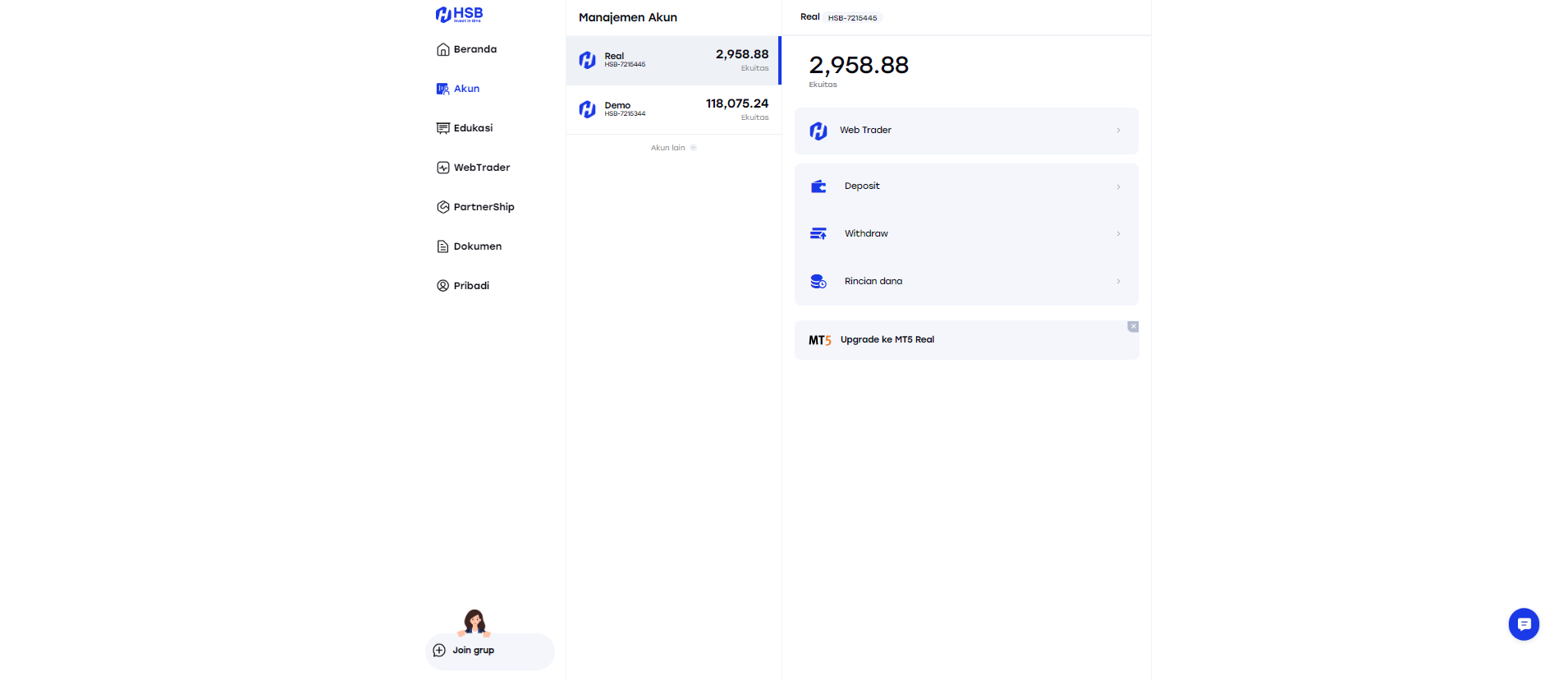Go to Beranda menu item
This screenshot has height=681, width=1568.
click(x=475, y=49)
